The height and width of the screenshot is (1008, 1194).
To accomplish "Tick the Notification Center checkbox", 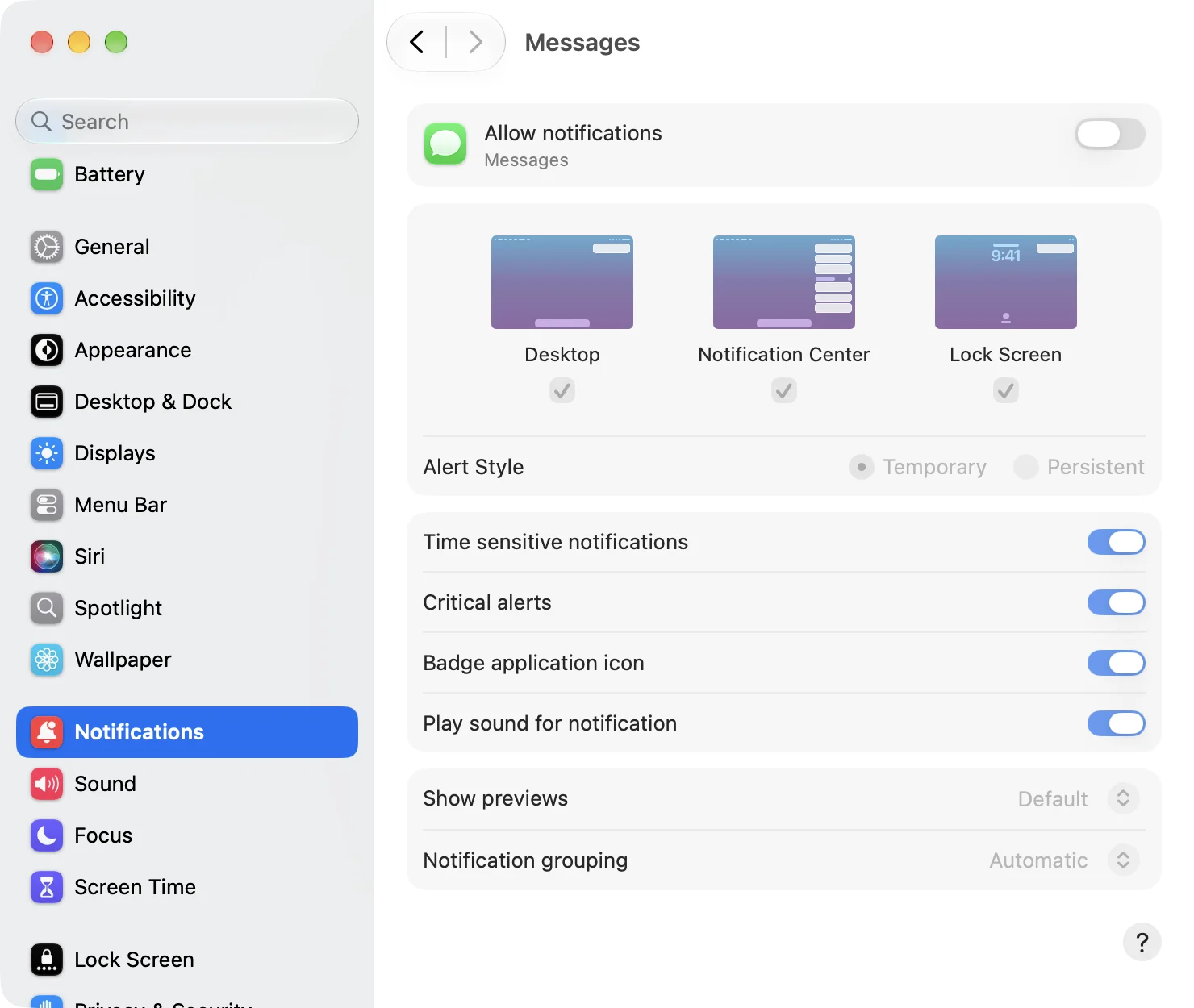I will coord(784,391).
